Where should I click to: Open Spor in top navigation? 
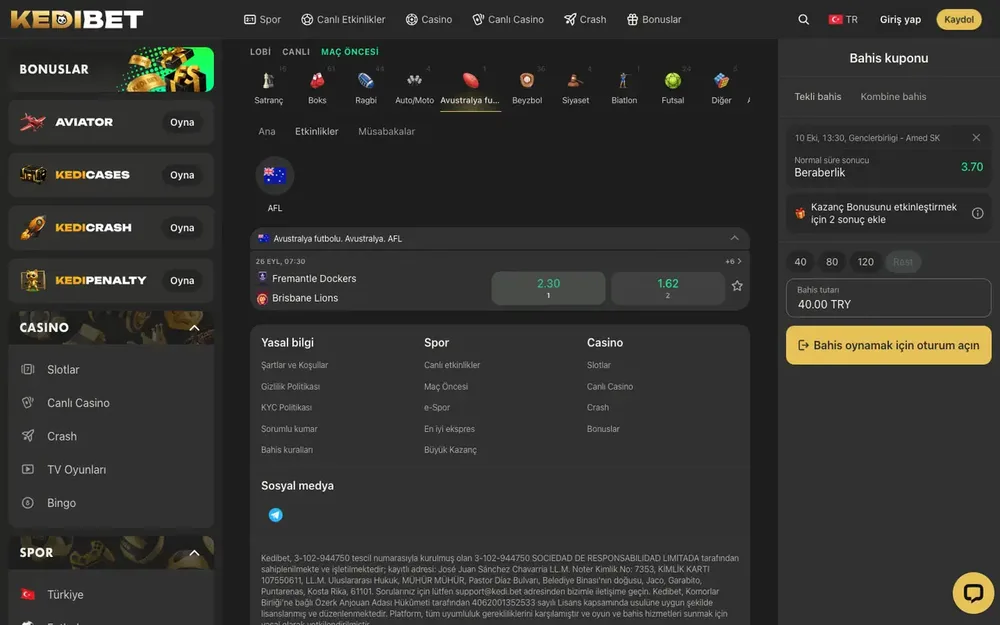click(x=262, y=19)
